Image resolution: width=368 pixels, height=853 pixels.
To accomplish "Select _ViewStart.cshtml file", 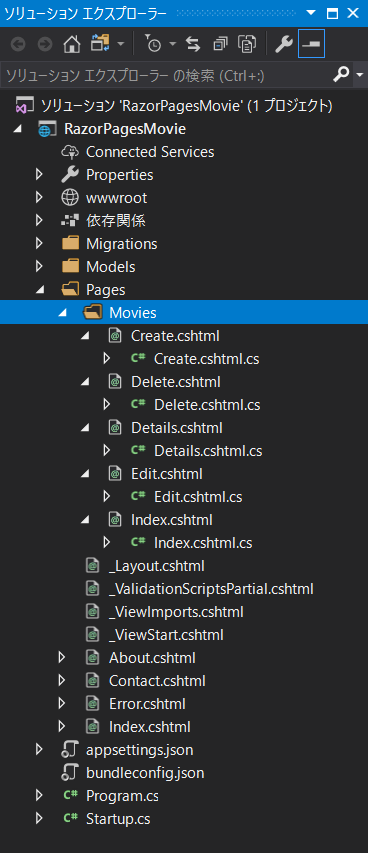I will point(166,634).
